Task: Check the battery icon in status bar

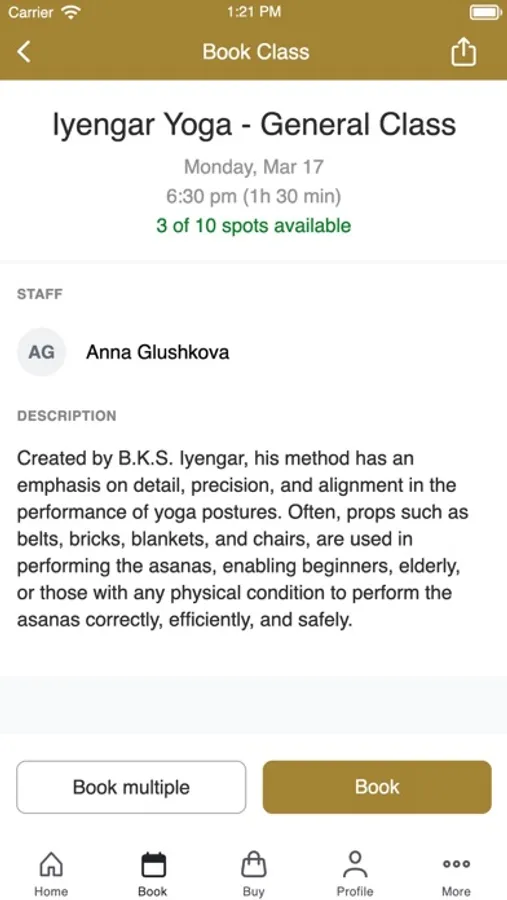Action: coord(486,13)
